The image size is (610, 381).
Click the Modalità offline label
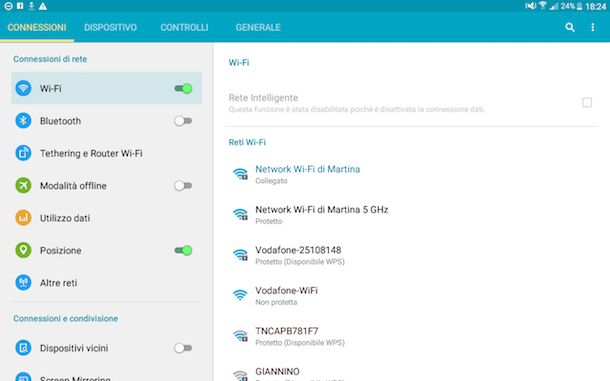click(x=73, y=186)
